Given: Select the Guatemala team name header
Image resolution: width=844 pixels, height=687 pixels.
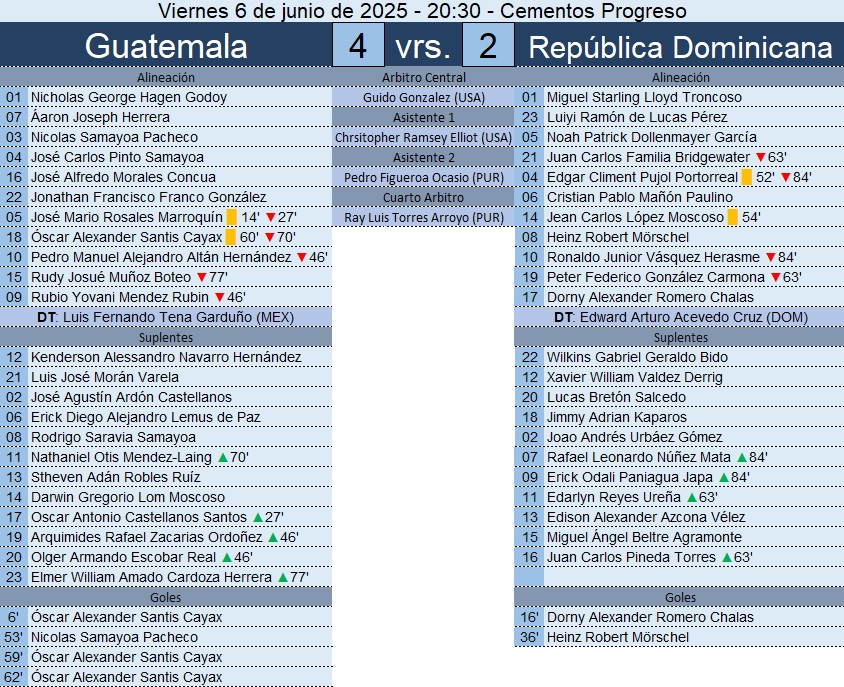Looking at the screenshot, I should point(166,46).
